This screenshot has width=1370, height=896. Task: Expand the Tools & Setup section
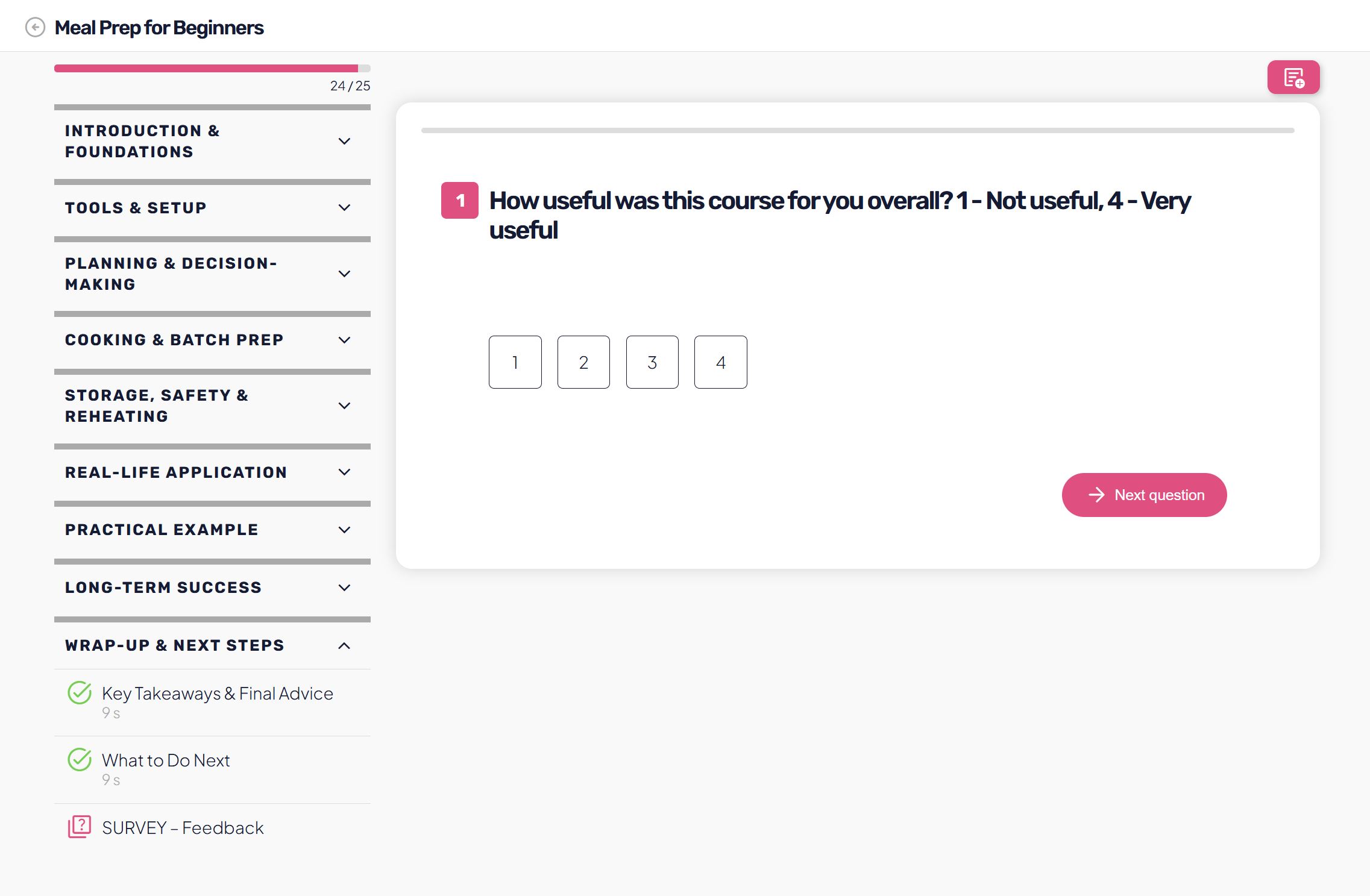click(344, 208)
